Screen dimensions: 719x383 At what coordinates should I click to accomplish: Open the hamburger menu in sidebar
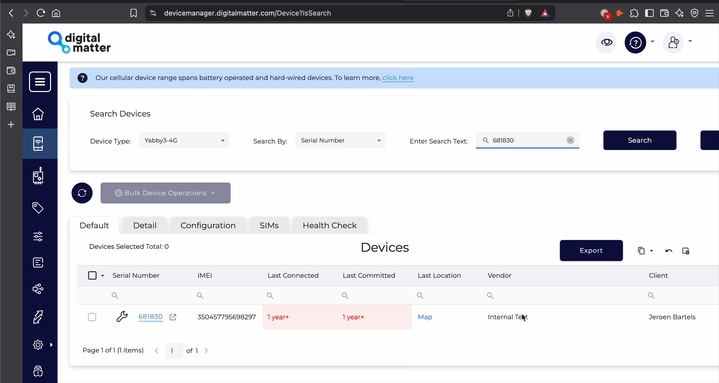40,82
